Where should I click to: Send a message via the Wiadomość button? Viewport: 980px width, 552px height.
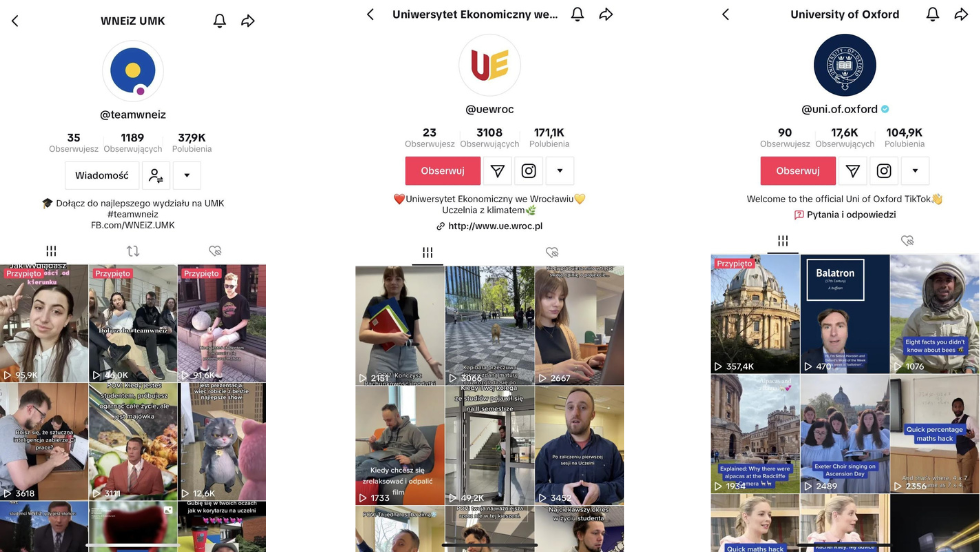point(102,176)
